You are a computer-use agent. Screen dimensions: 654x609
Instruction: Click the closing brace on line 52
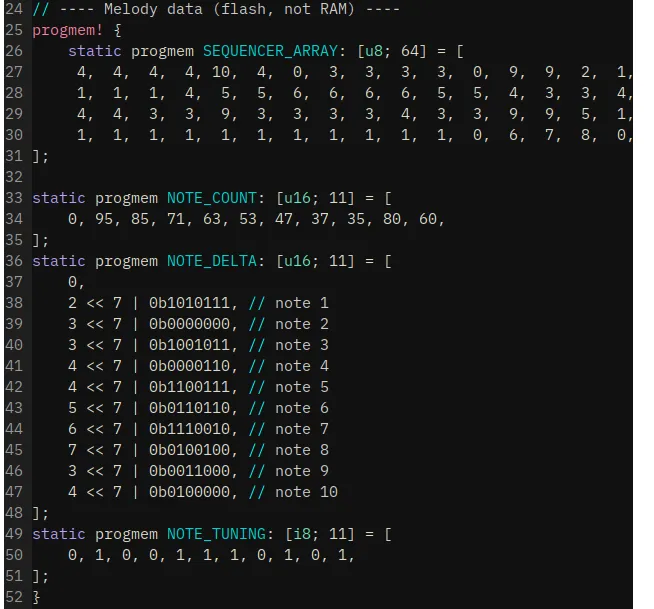pyautogui.click(x=36, y=597)
